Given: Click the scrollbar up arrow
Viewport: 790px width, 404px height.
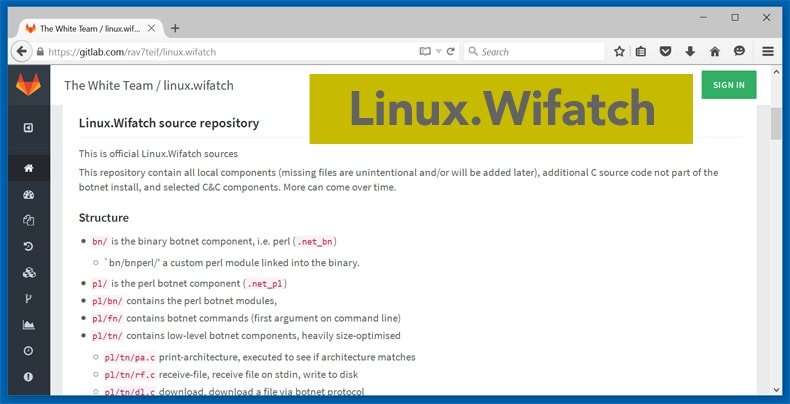Looking at the screenshot, I should pos(776,72).
